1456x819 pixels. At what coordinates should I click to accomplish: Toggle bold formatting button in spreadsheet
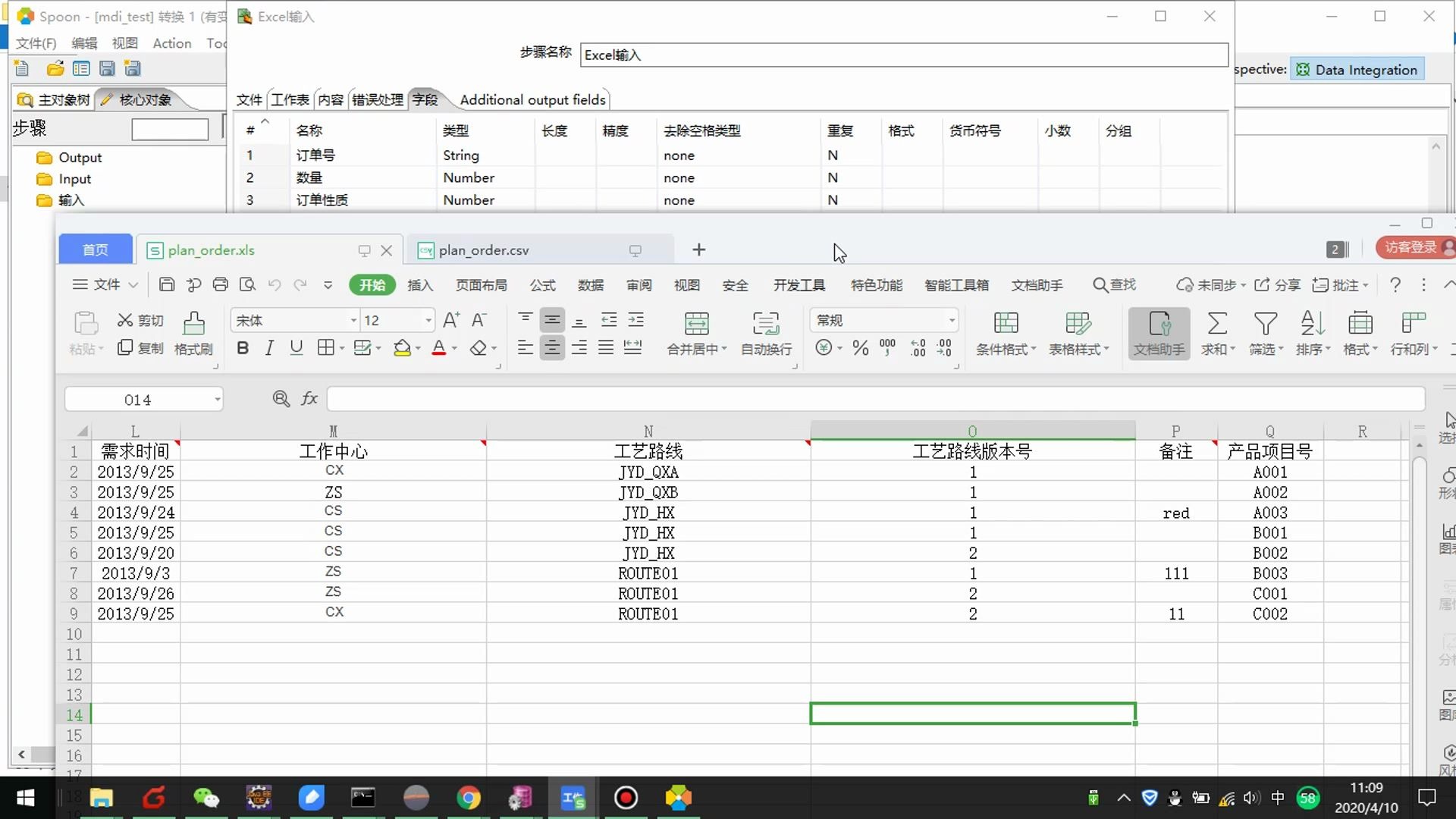tap(243, 348)
